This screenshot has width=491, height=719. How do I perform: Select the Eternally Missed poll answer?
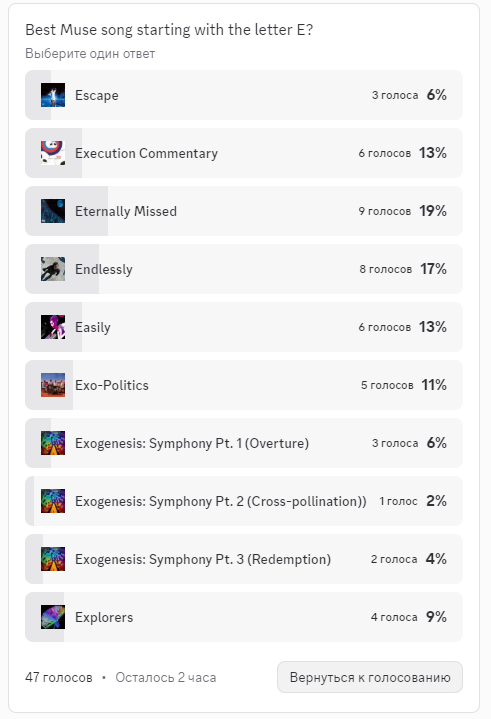244,211
